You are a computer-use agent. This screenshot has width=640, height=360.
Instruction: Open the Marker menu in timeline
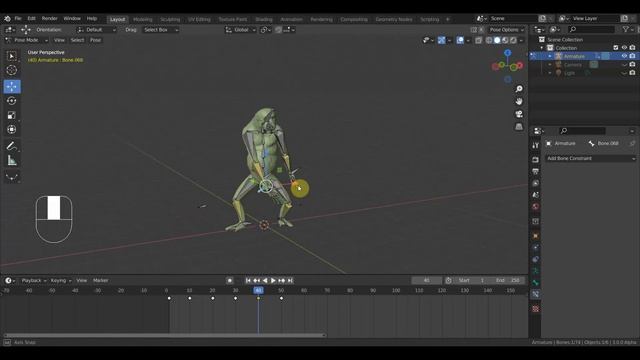click(100, 280)
